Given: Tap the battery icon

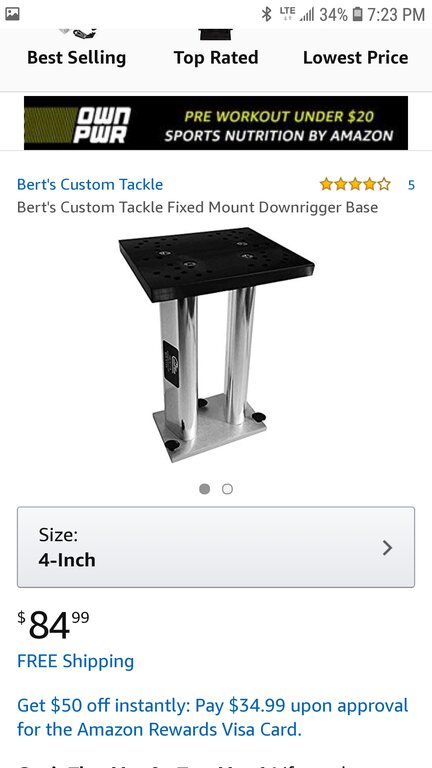Looking at the screenshot, I should [x=358, y=14].
